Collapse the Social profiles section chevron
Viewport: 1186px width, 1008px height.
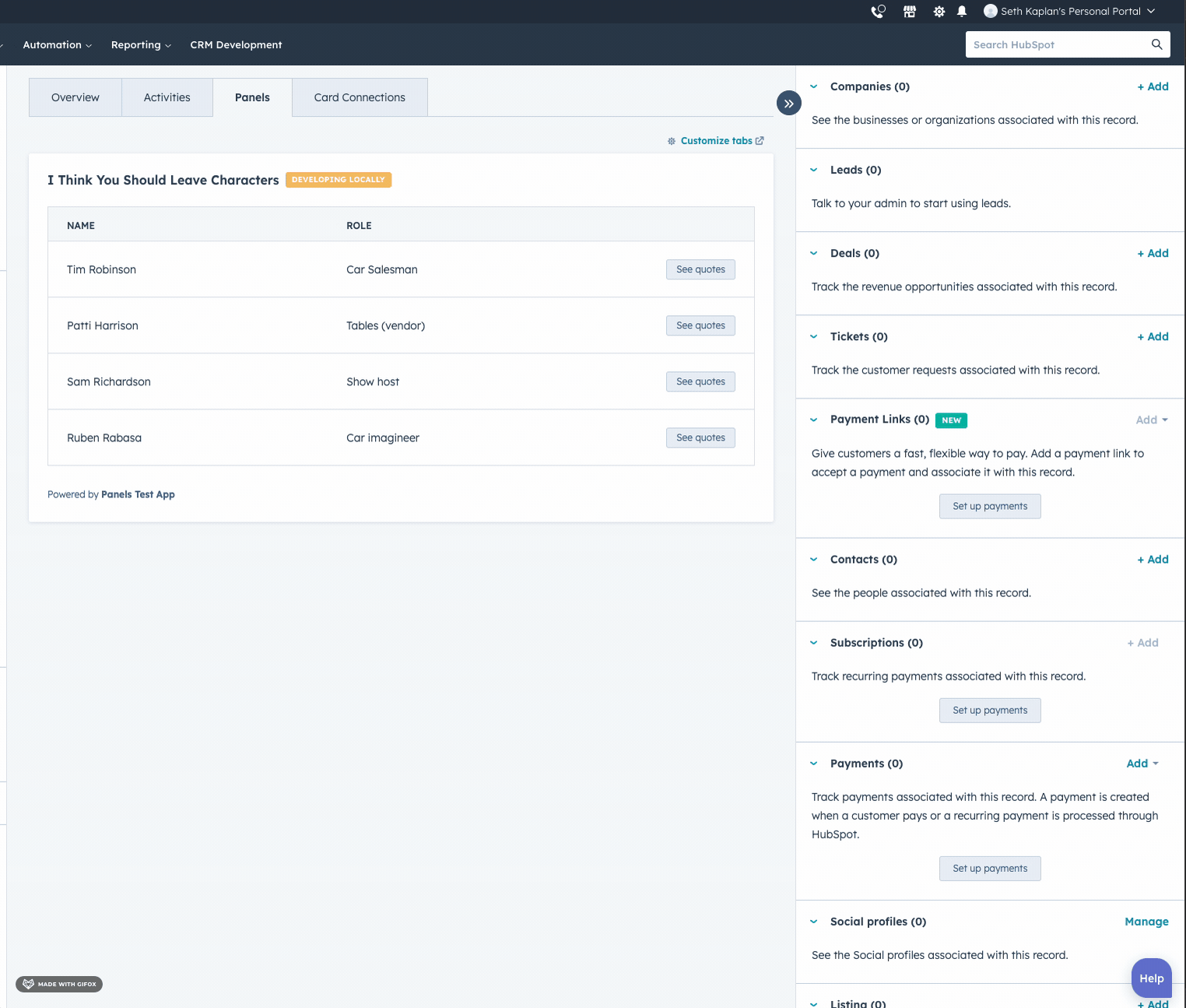(x=814, y=922)
